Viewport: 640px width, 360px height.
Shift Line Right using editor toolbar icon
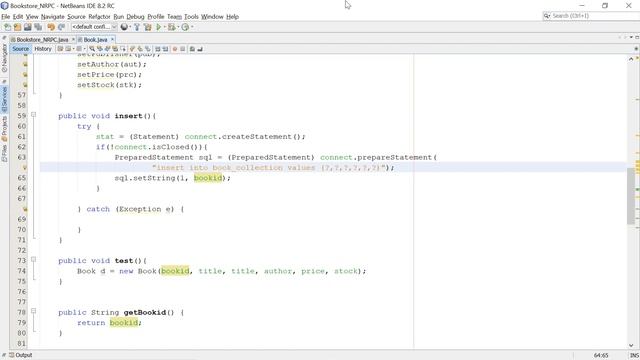click(165, 49)
